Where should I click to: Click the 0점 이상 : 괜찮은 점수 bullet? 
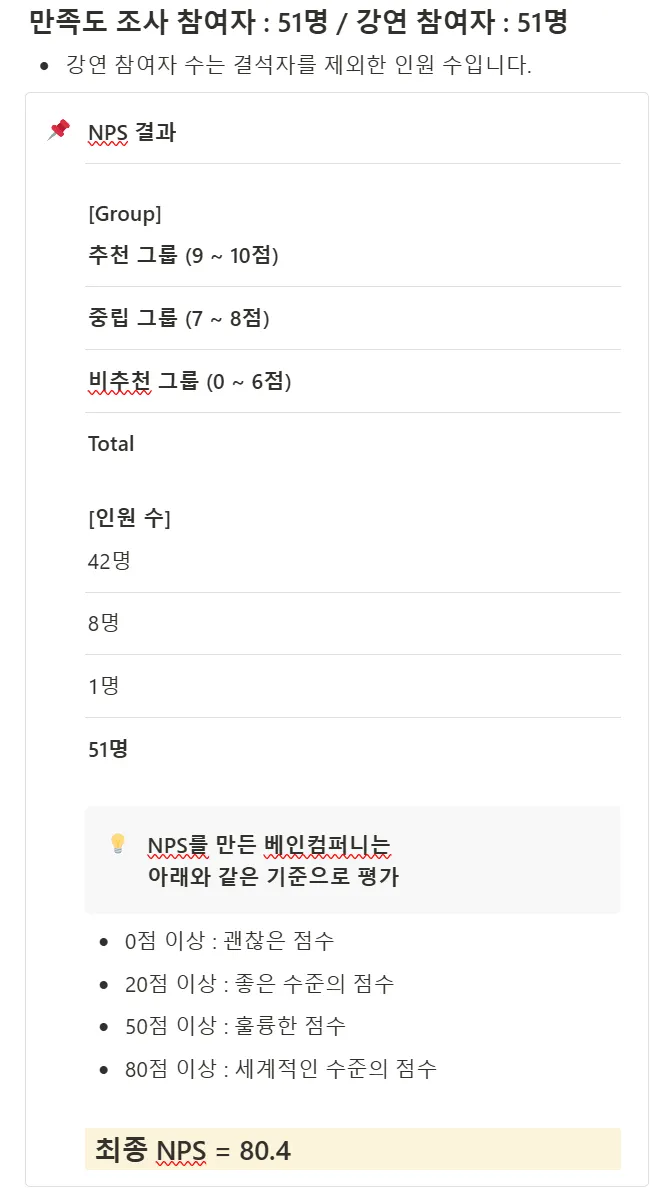point(229,941)
